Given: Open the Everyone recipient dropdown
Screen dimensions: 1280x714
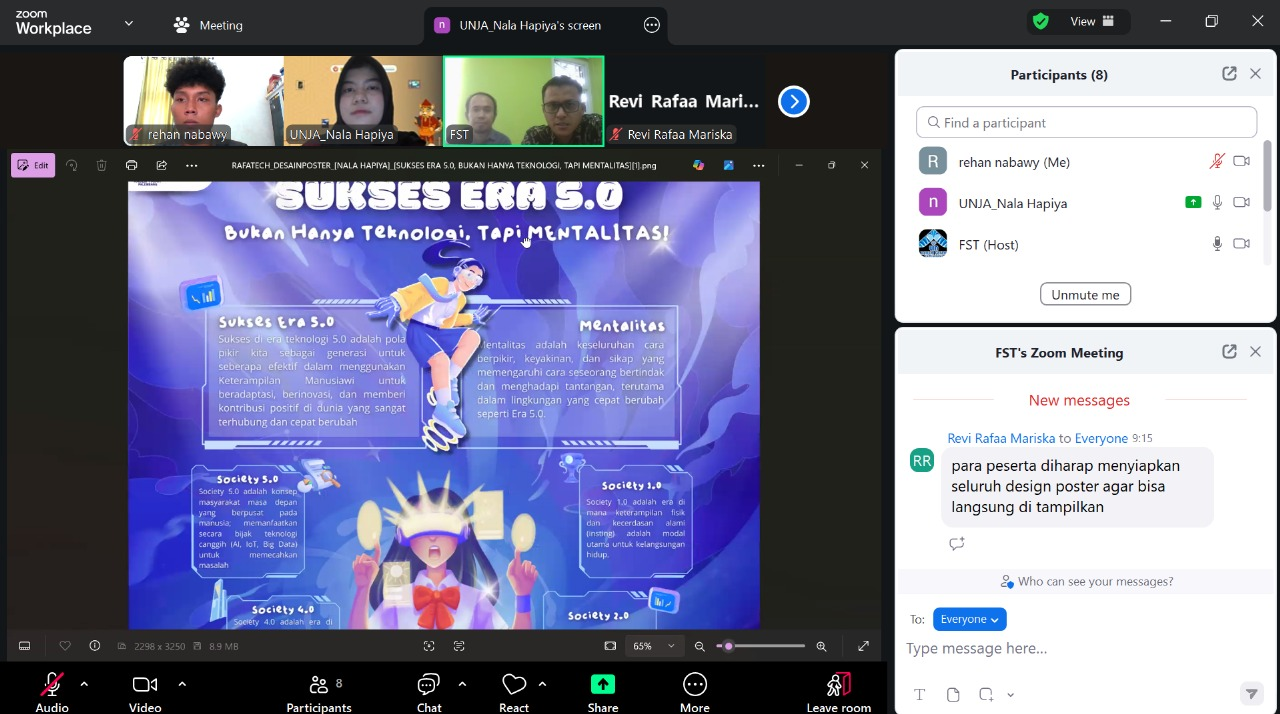Looking at the screenshot, I should (969, 619).
